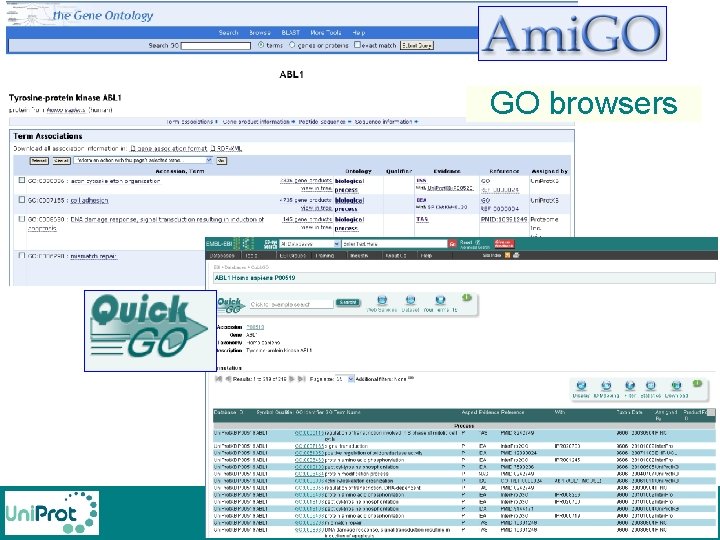
Task: Click the Submit Query button
Action: 416,45
